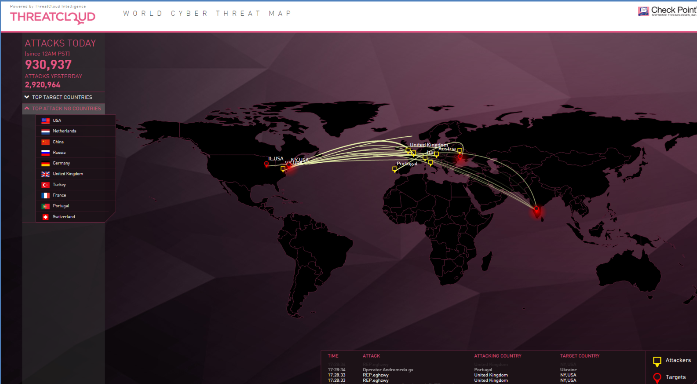Click the red Targets legend icon
This screenshot has height=384, width=697.
coord(657,378)
